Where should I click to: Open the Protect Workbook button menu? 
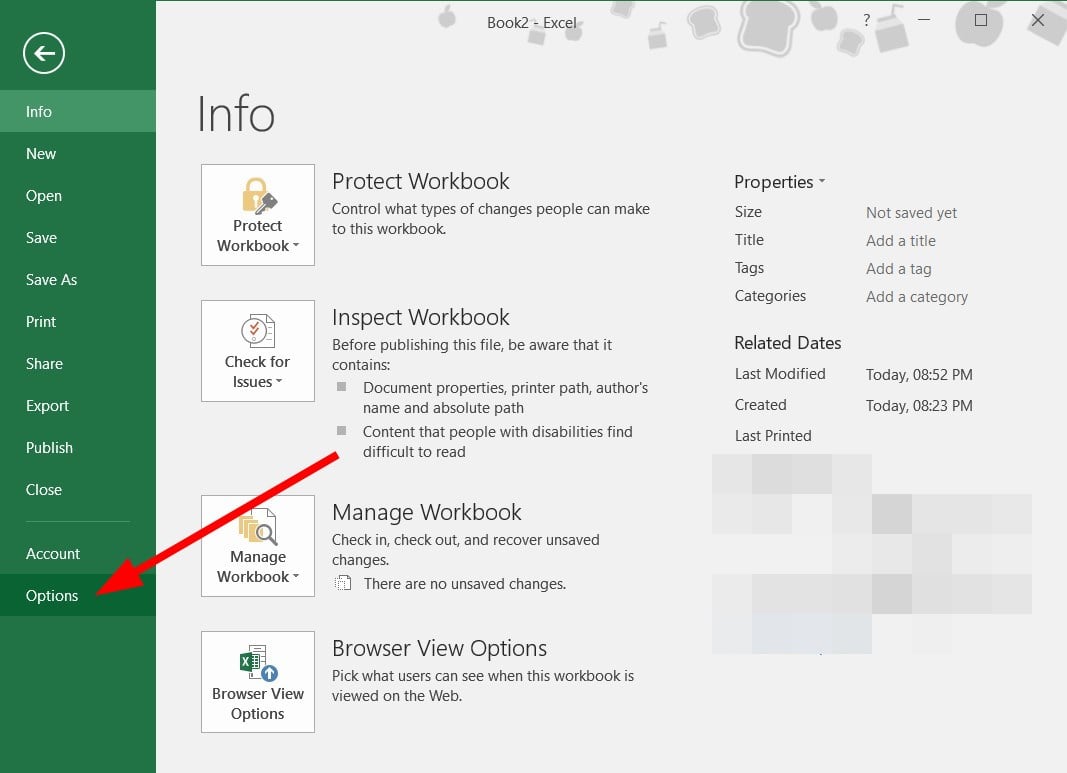258,215
